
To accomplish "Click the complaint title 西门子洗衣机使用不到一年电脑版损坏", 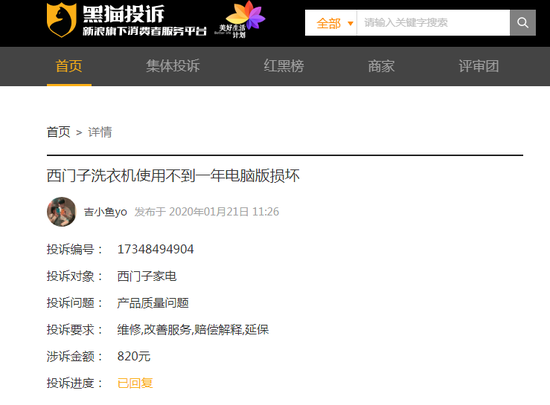I will [x=173, y=175].
